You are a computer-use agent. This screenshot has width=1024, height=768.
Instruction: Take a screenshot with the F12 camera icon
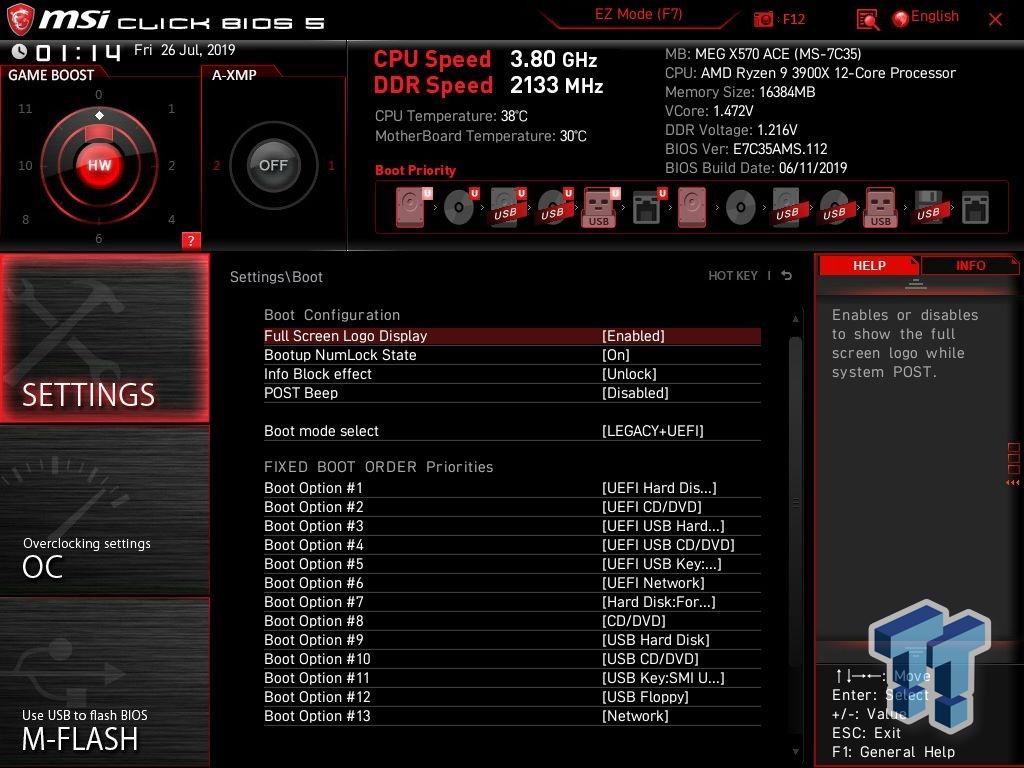point(763,20)
